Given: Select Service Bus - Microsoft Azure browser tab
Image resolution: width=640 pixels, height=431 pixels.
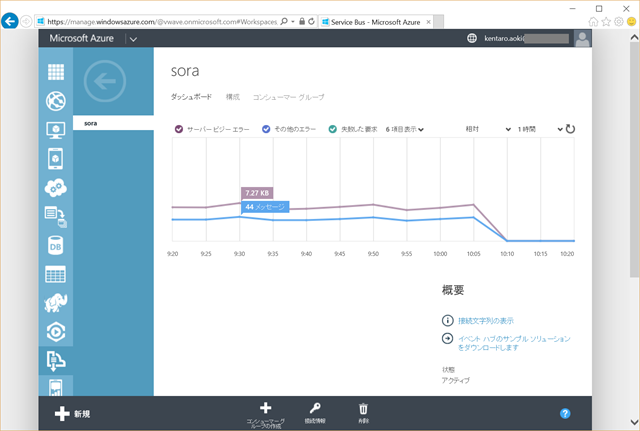Looking at the screenshot, I should tap(376, 22).
